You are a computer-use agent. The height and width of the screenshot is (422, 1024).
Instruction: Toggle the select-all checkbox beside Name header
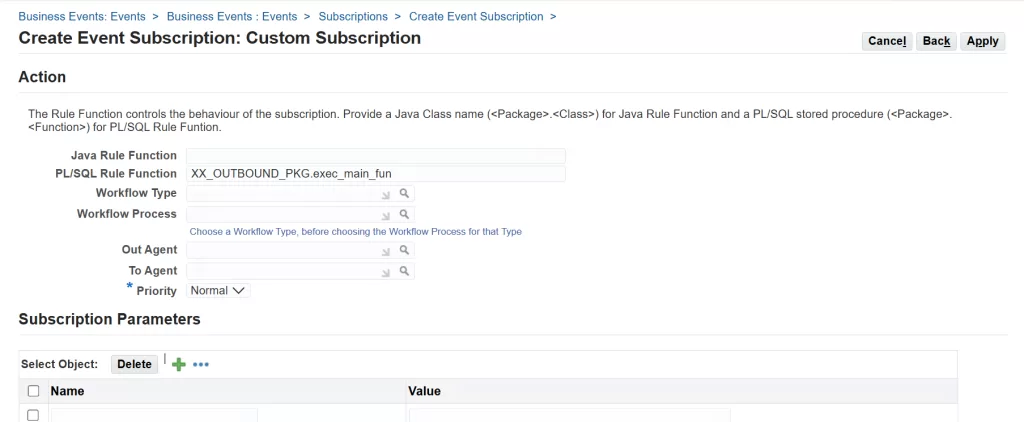click(34, 391)
